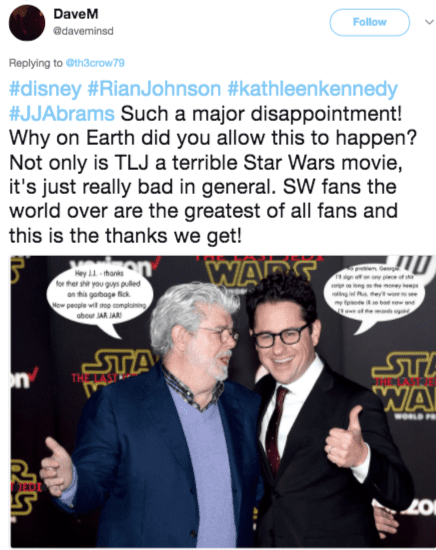436x550 pixels.
Task: Expand the tweet options chevron
Action: pyautogui.click(x=429, y=22)
